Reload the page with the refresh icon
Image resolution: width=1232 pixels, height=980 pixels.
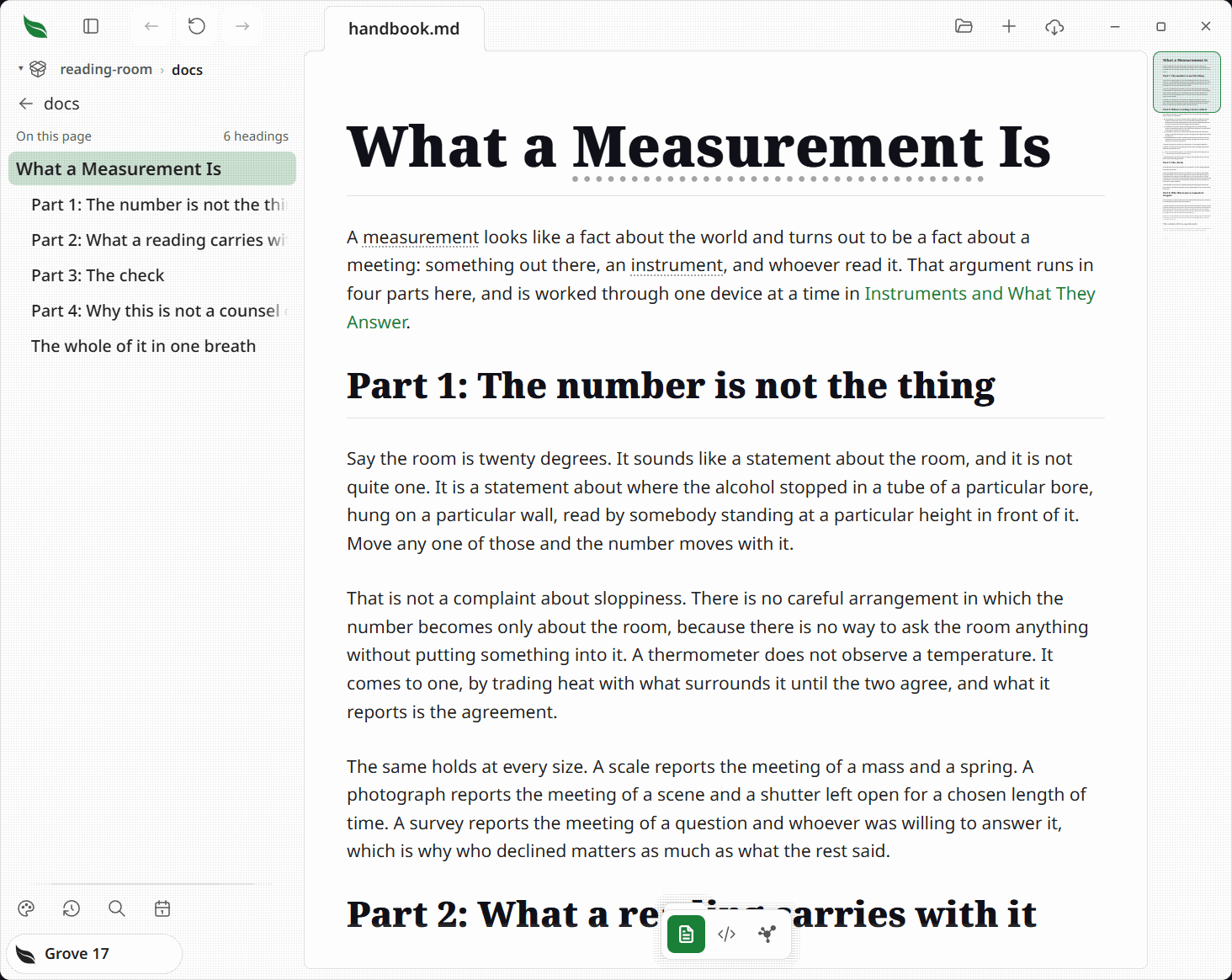pos(197,26)
